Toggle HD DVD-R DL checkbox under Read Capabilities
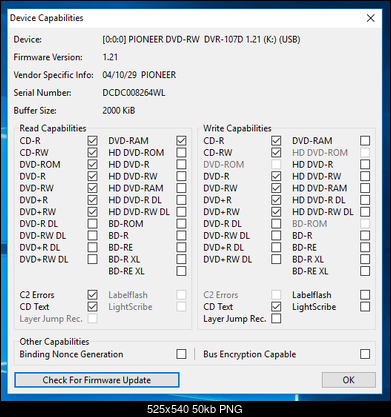The height and width of the screenshot is (417, 391). coord(181,200)
